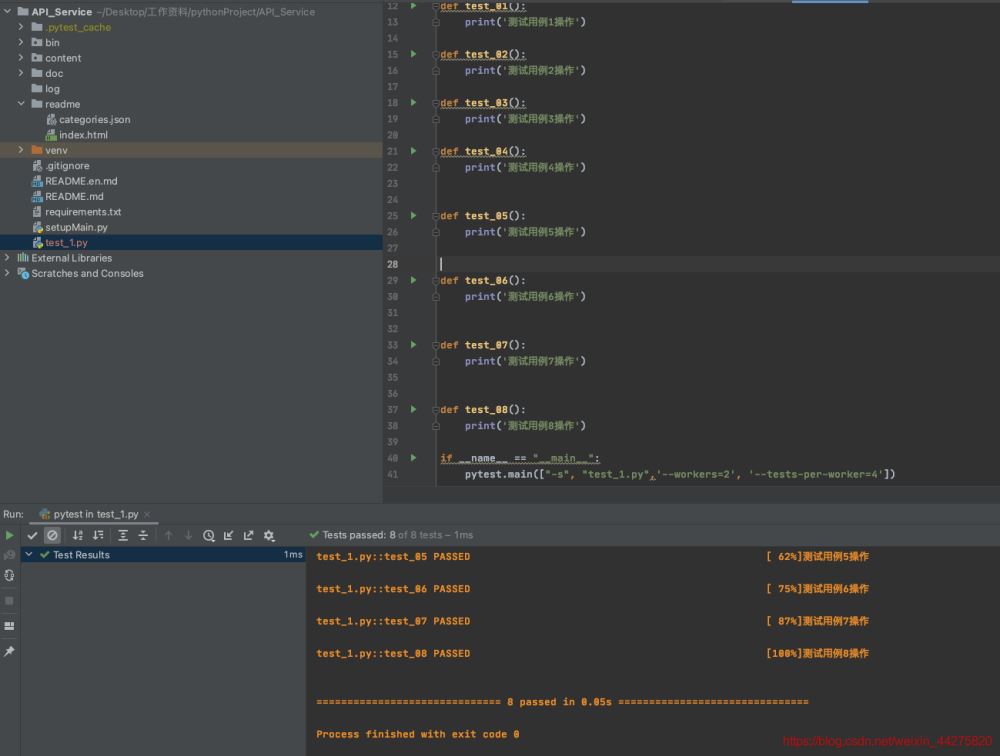Expand all test results
This screenshot has height=756, width=1000.
(x=123, y=535)
